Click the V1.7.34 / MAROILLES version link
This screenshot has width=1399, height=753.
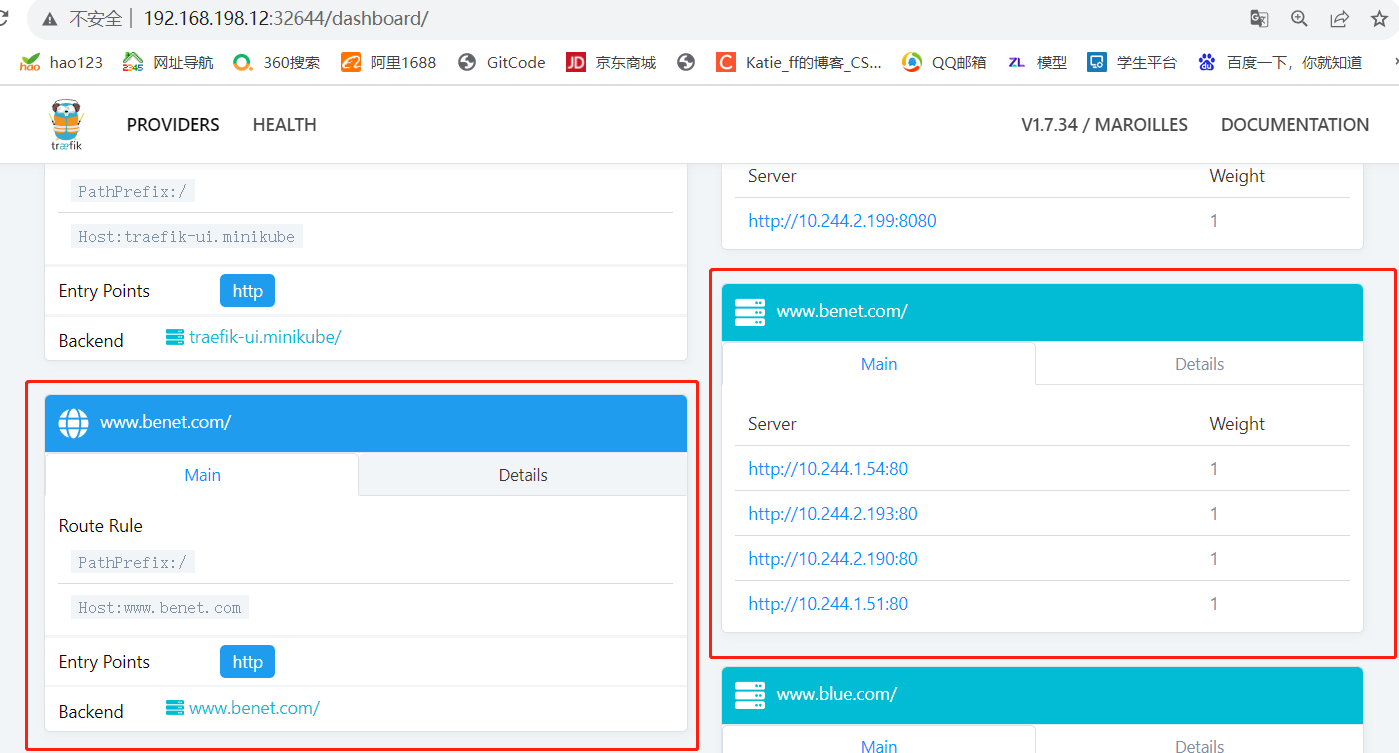click(1104, 125)
